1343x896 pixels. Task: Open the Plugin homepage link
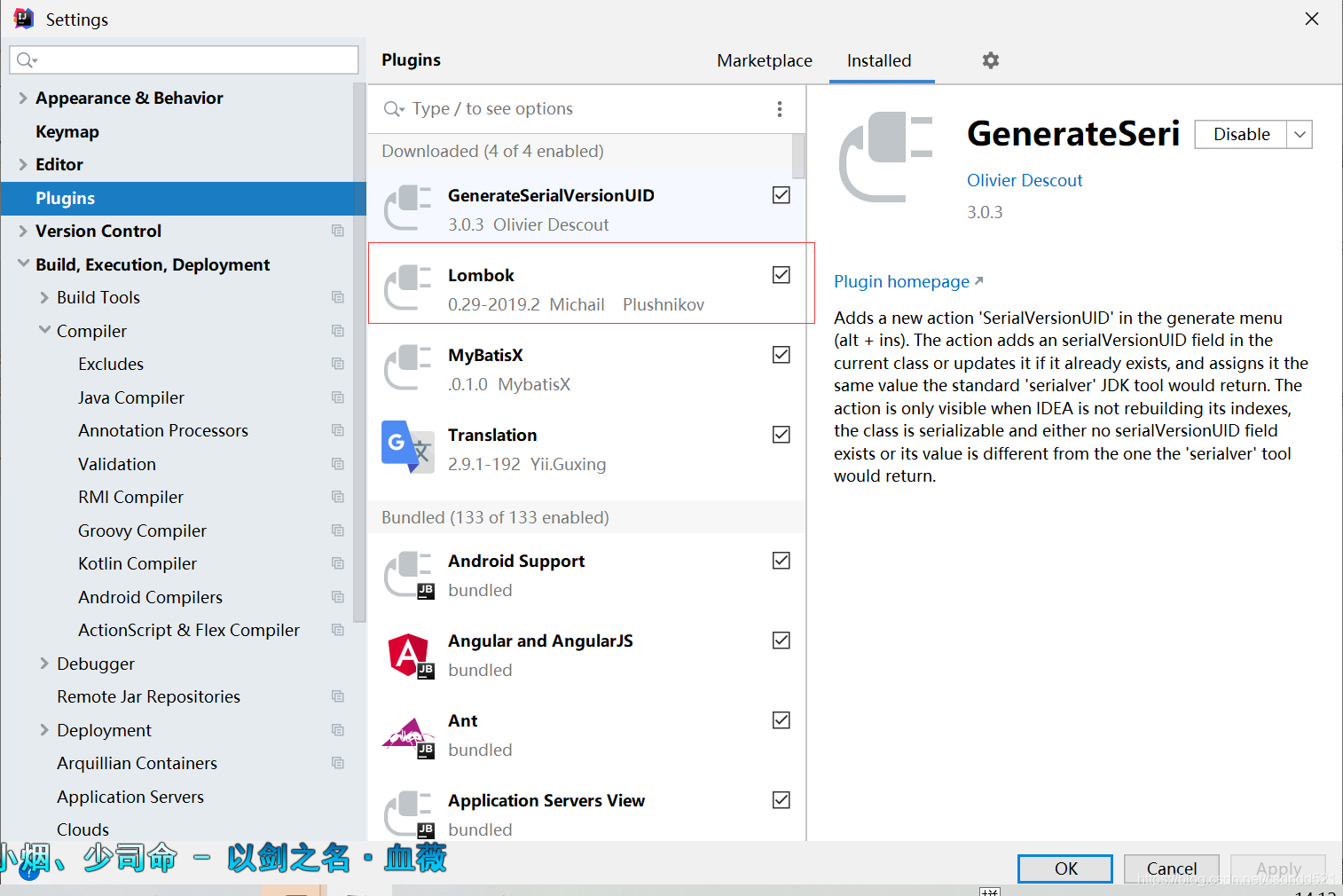(908, 281)
